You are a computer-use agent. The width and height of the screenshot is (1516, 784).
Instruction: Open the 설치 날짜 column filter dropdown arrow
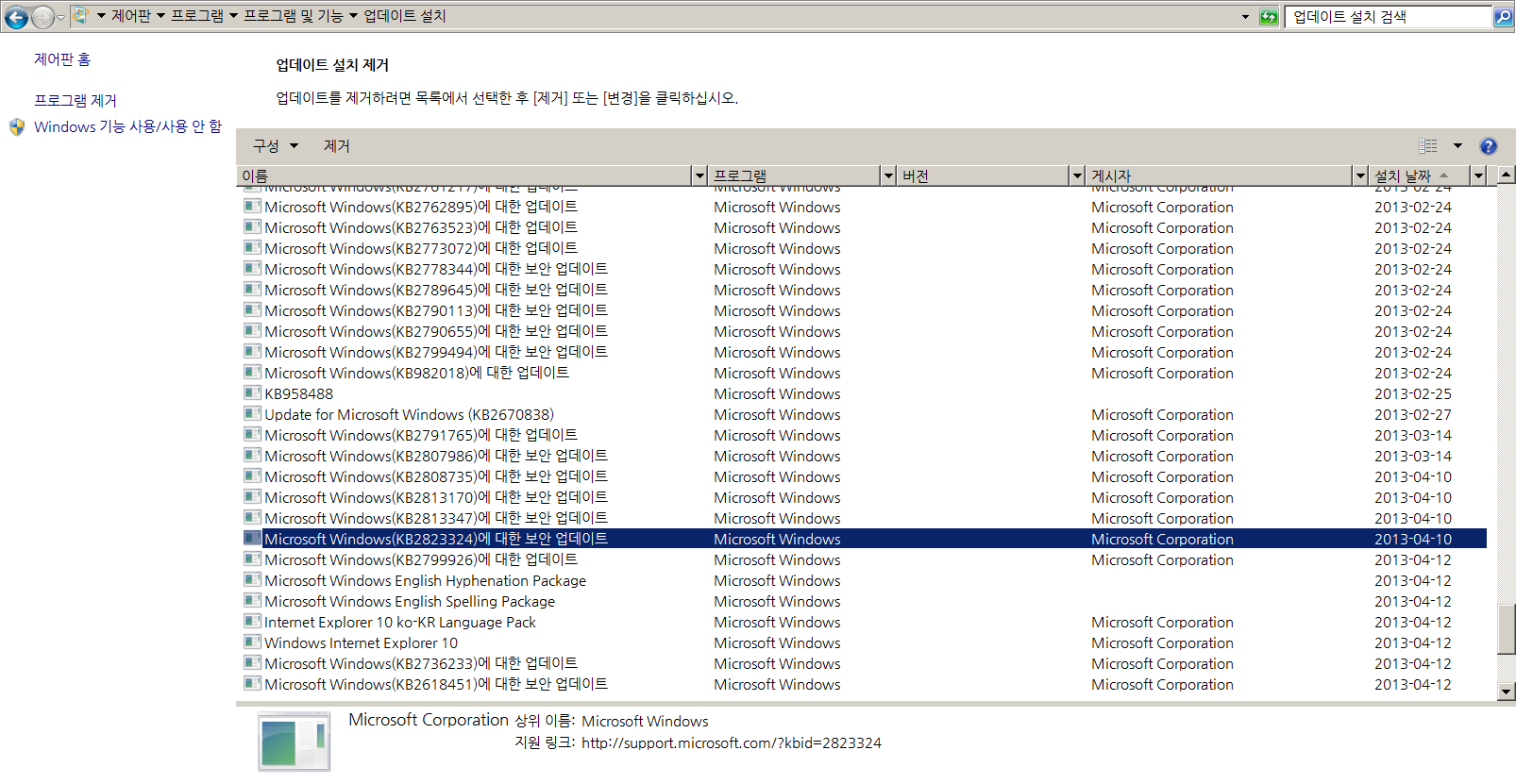click(x=1479, y=175)
